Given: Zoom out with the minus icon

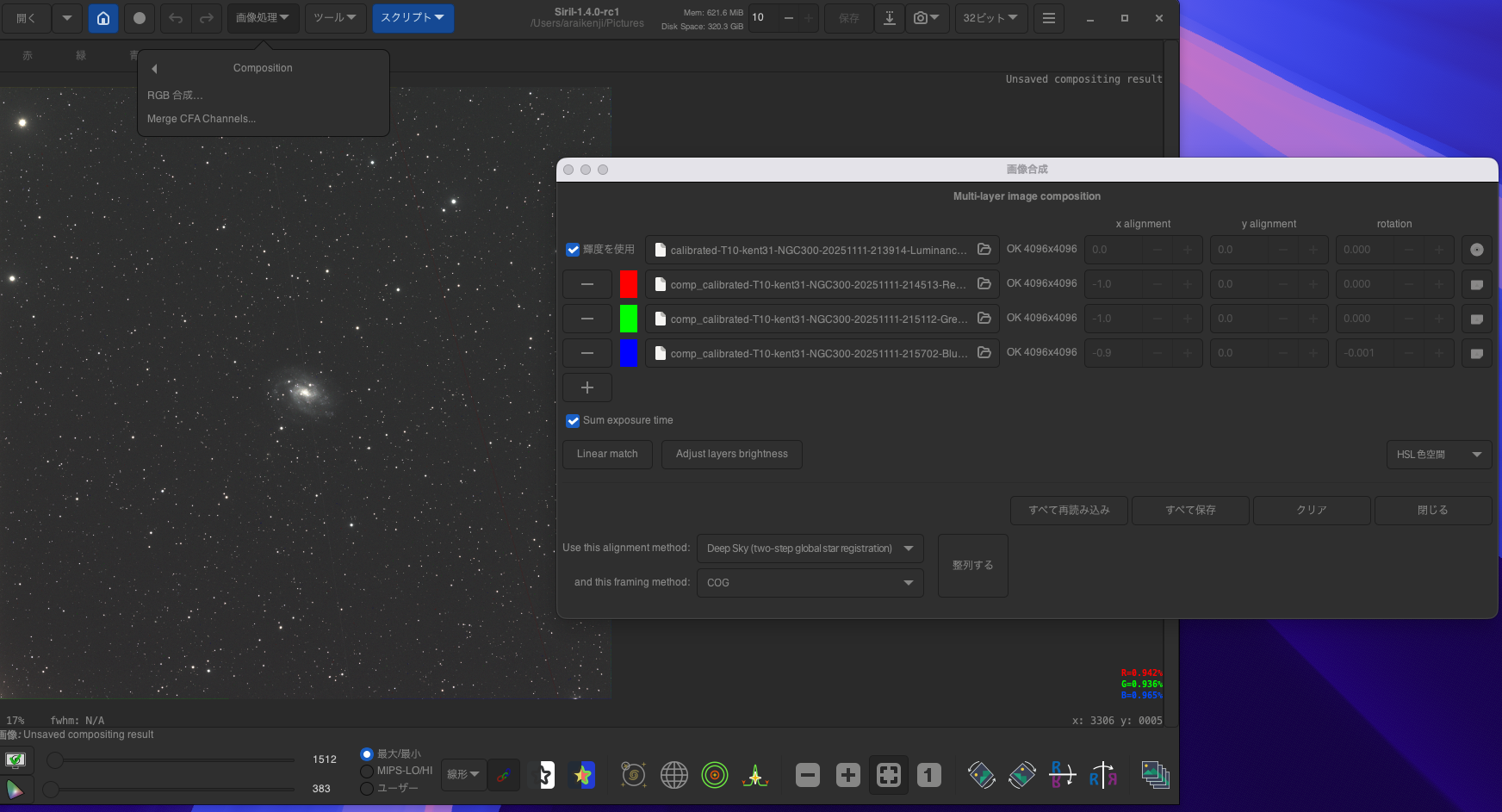Looking at the screenshot, I should [807, 775].
